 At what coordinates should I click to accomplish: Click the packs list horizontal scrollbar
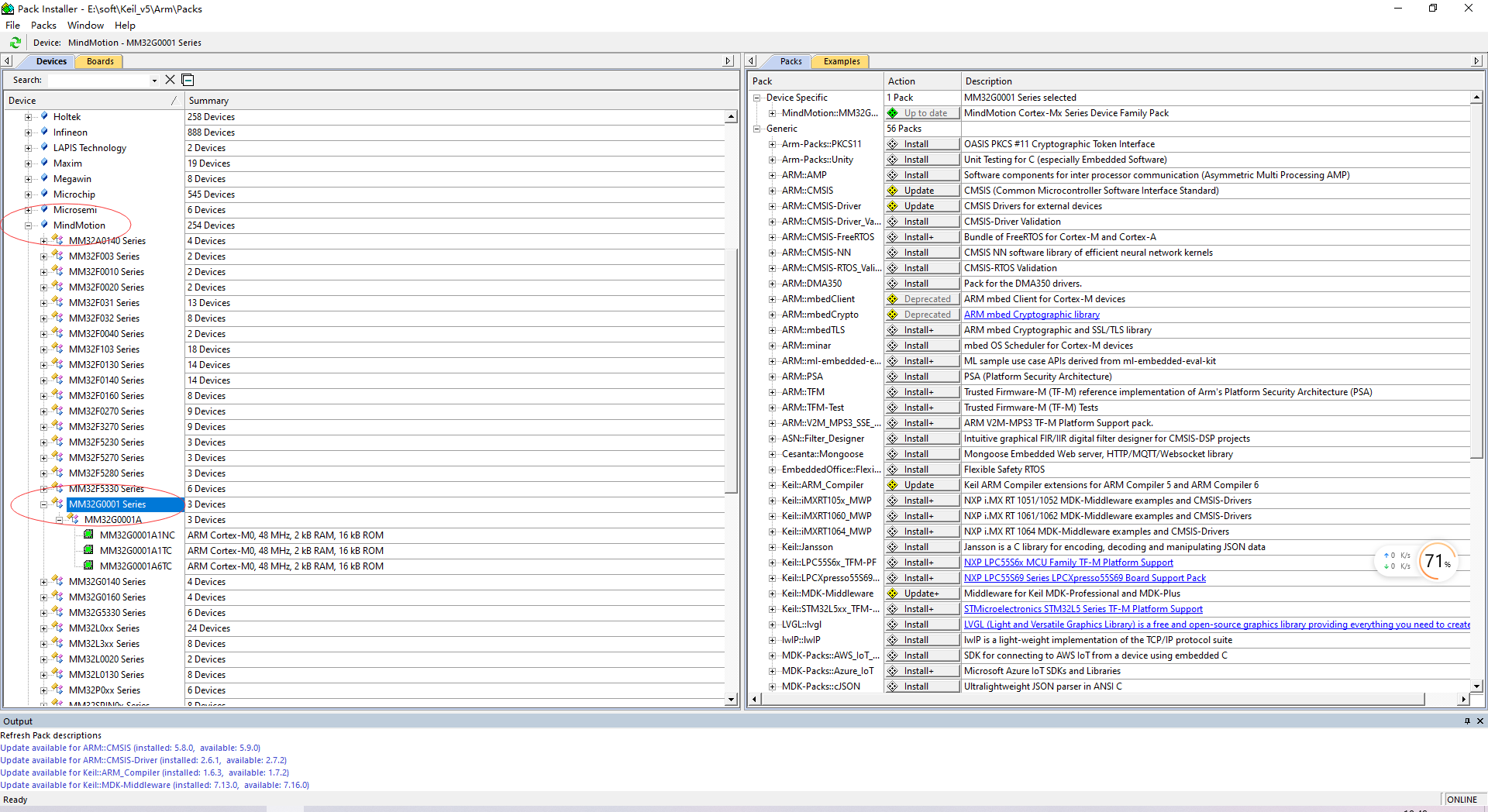(x=1093, y=699)
